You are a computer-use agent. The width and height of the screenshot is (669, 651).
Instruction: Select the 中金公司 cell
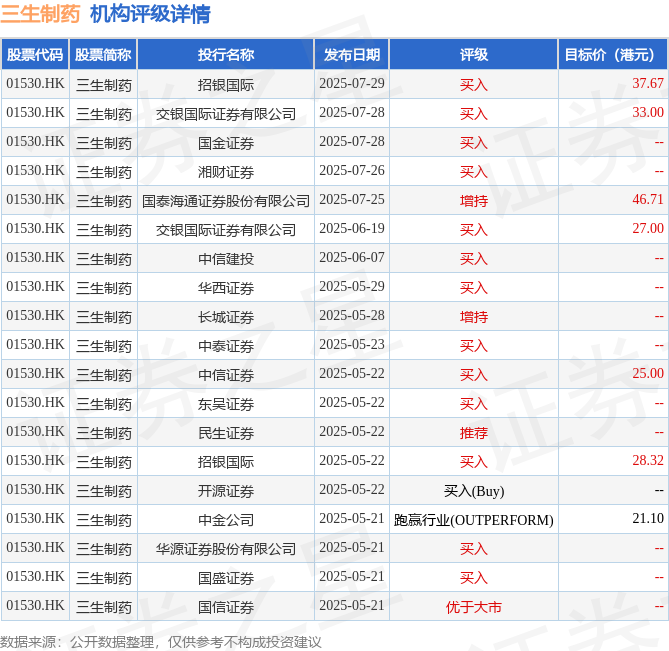(226, 520)
